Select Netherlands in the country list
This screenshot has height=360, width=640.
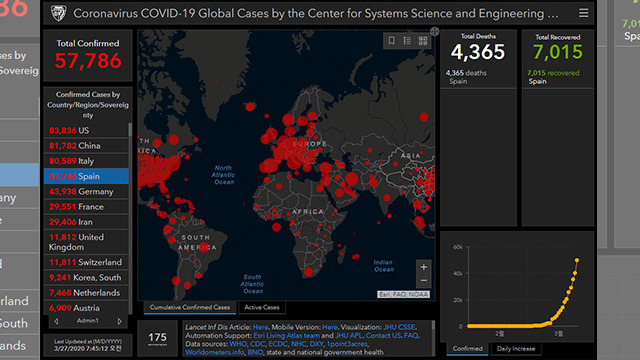click(86, 293)
